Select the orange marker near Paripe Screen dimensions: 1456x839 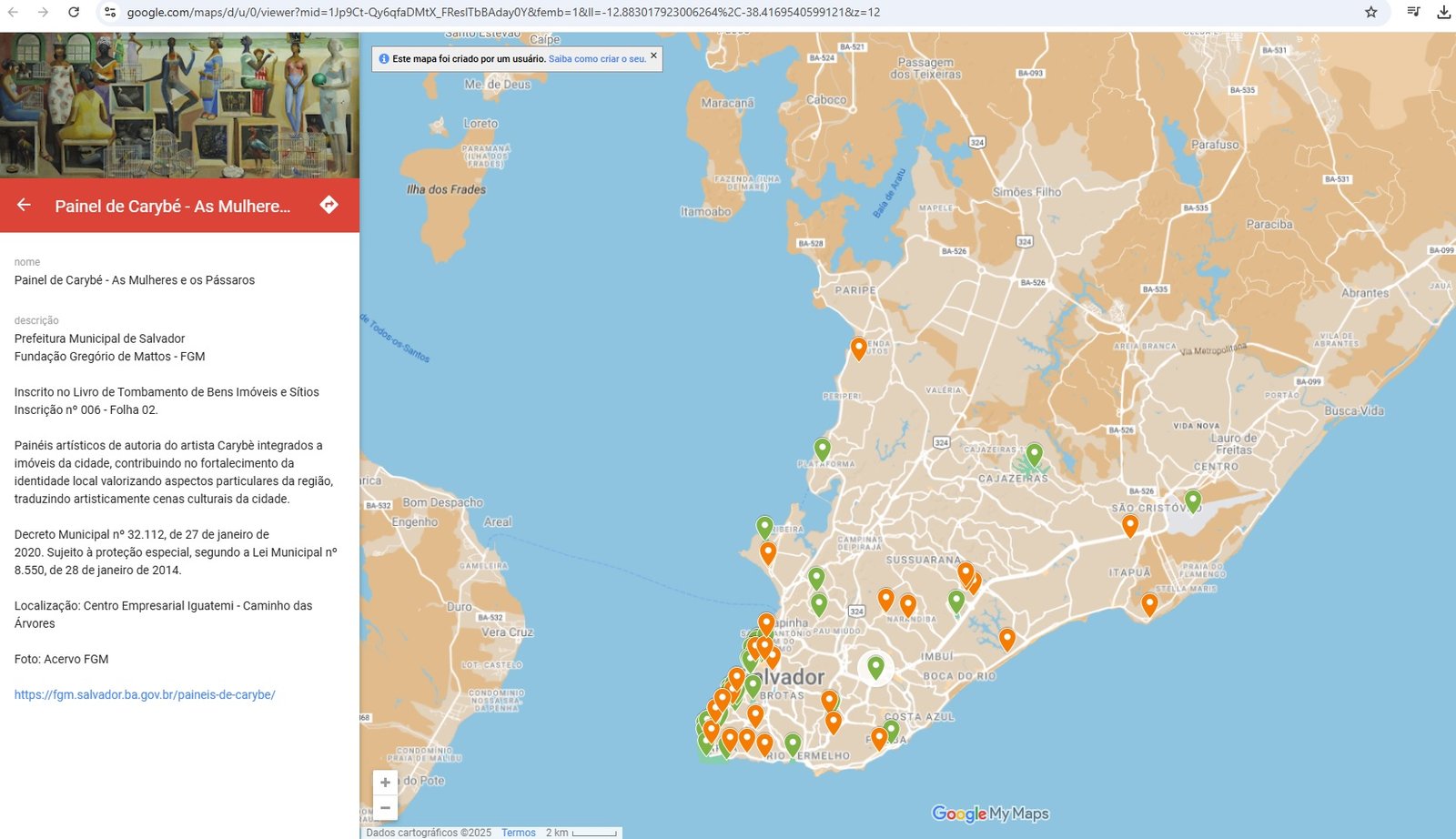(x=858, y=348)
